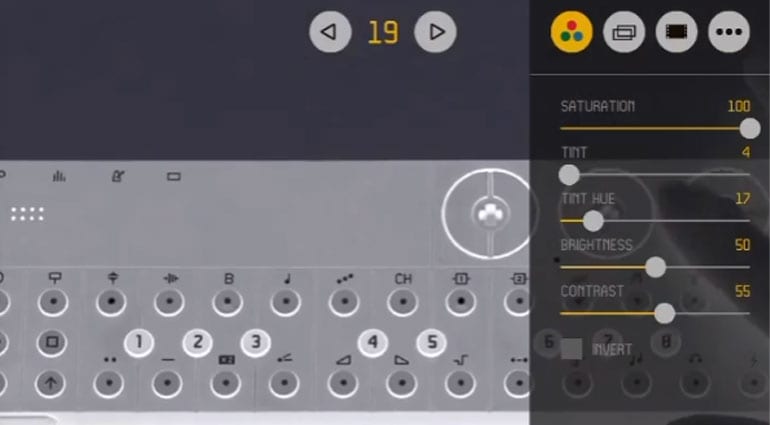Click the Brightness slider knob
This screenshot has height=425, width=770.
coord(656,267)
